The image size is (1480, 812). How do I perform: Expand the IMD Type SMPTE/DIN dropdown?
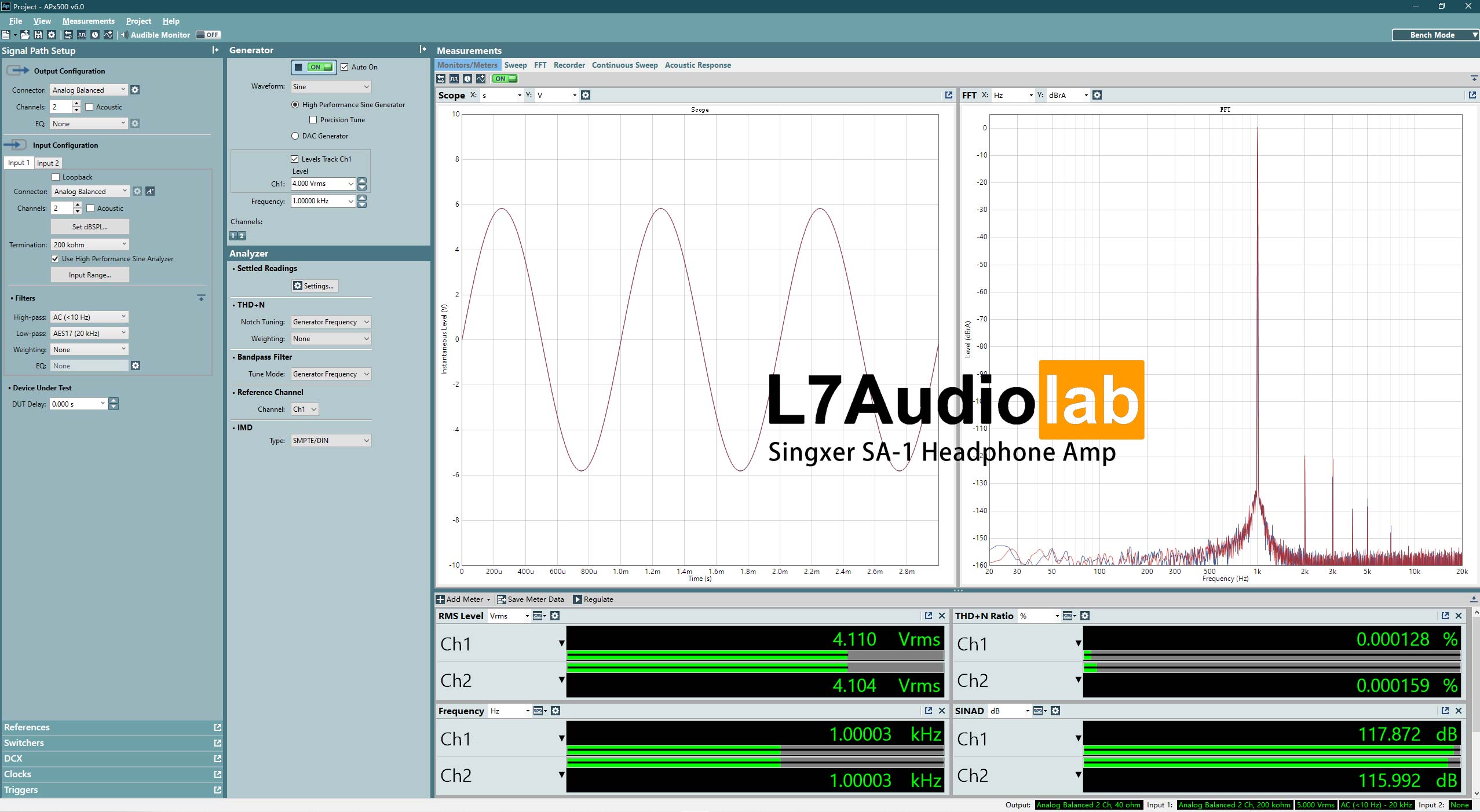[330, 441]
